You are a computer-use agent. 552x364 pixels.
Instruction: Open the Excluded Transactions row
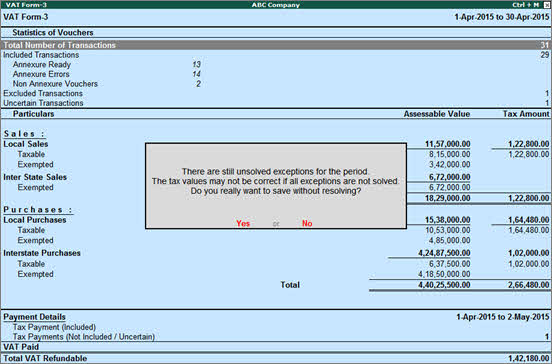pyautogui.click(x=276, y=93)
